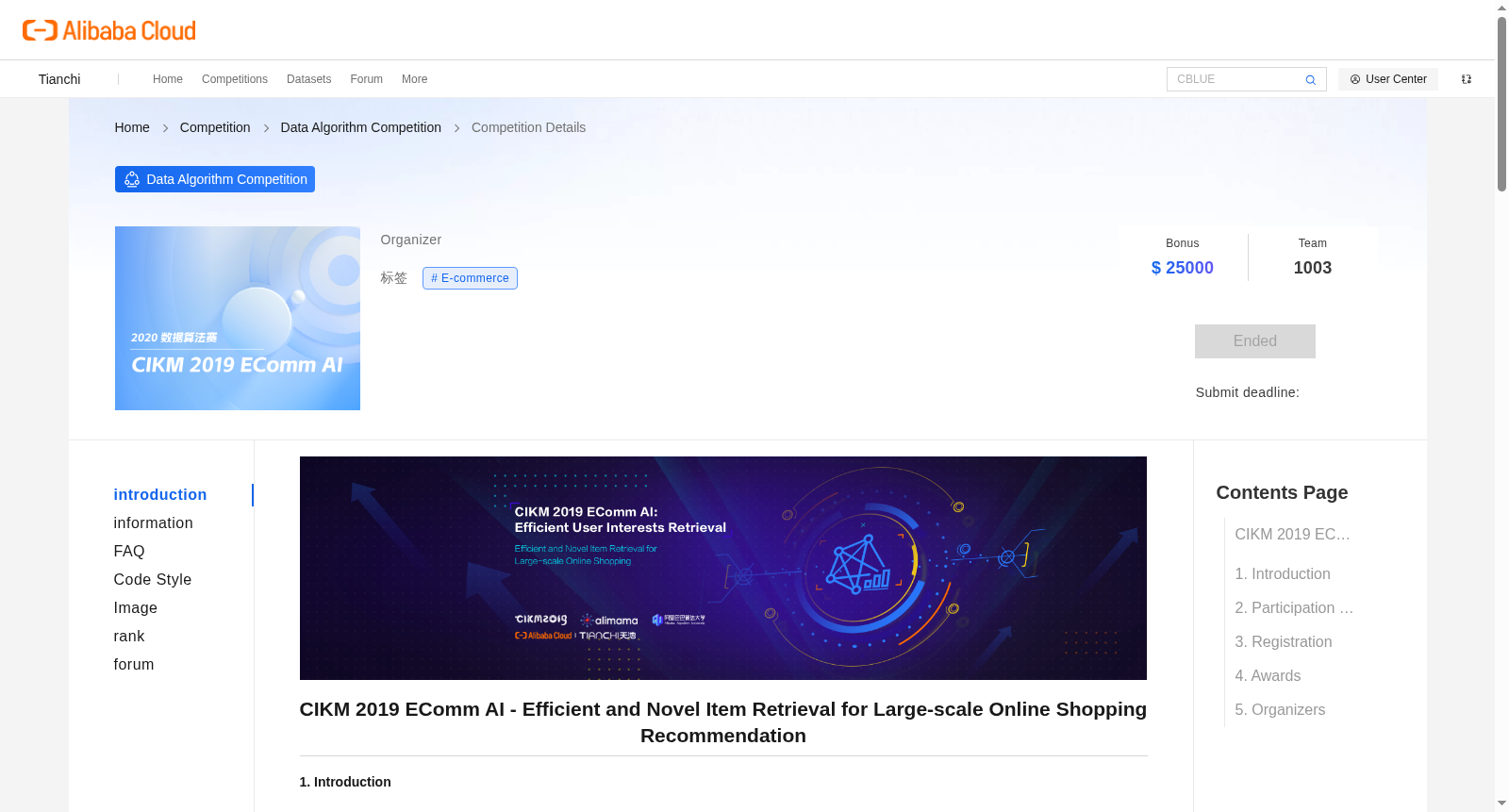Open Competition breadcrumb link
The image size is (1509, 812).
pos(215,127)
